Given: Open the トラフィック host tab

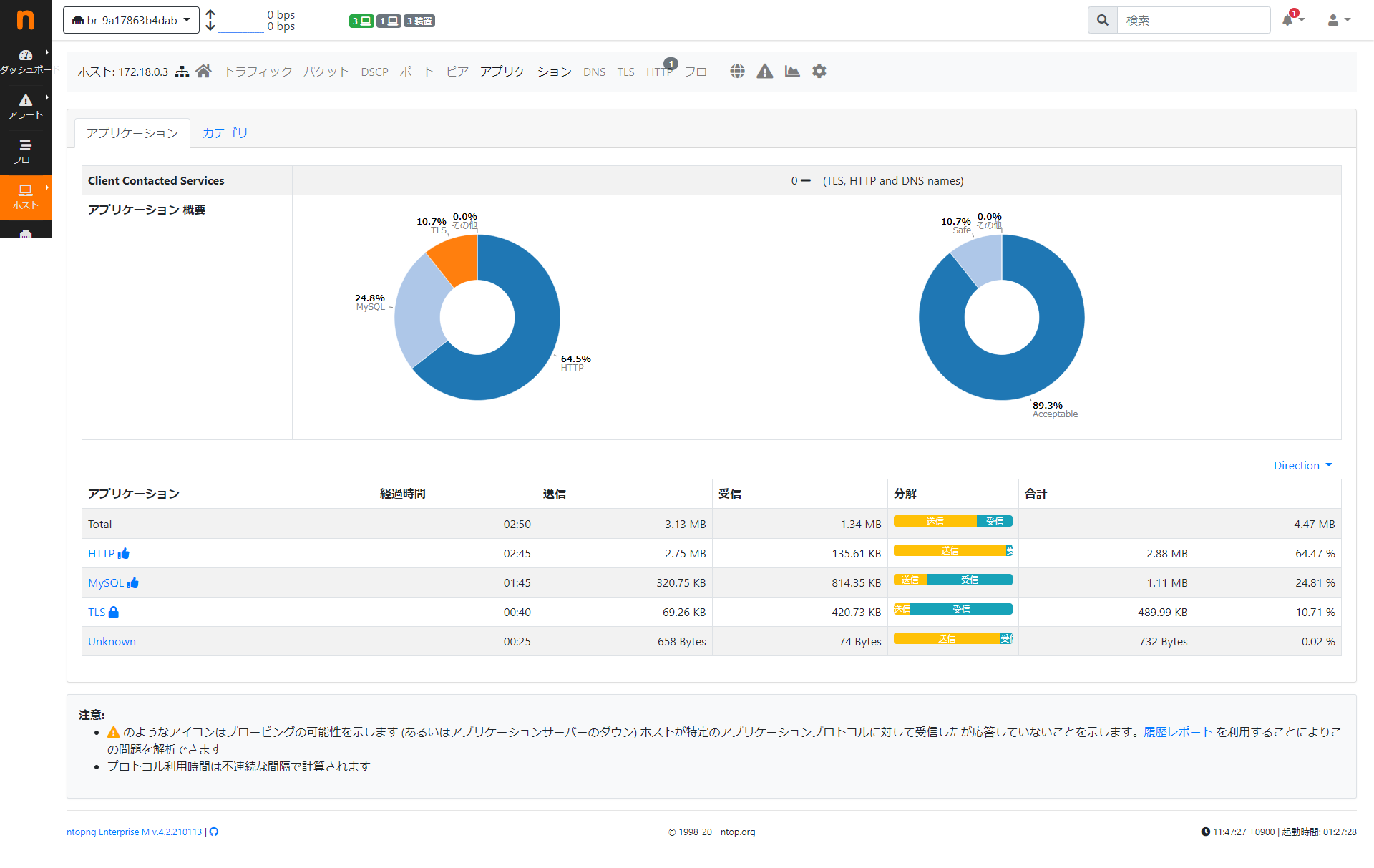Looking at the screenshot, I should click(258, 72).
